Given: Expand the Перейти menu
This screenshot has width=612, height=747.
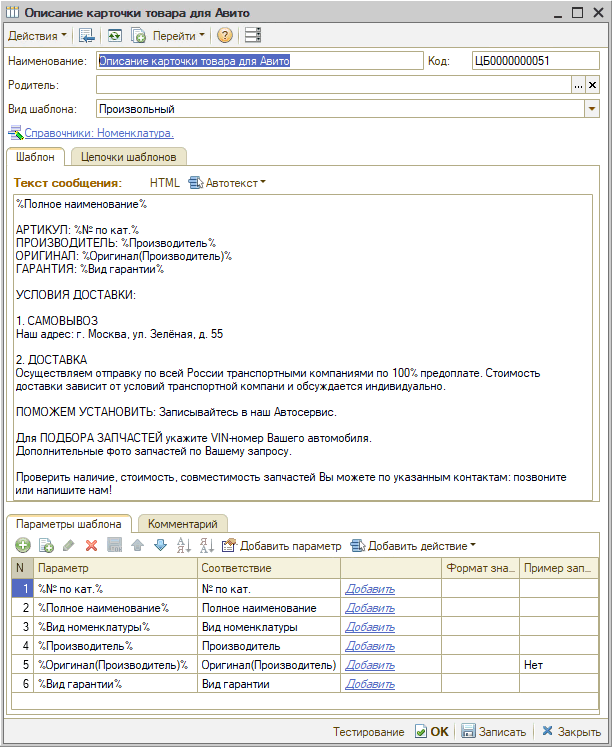Looking at the screenshot, I should coord(178,35).
